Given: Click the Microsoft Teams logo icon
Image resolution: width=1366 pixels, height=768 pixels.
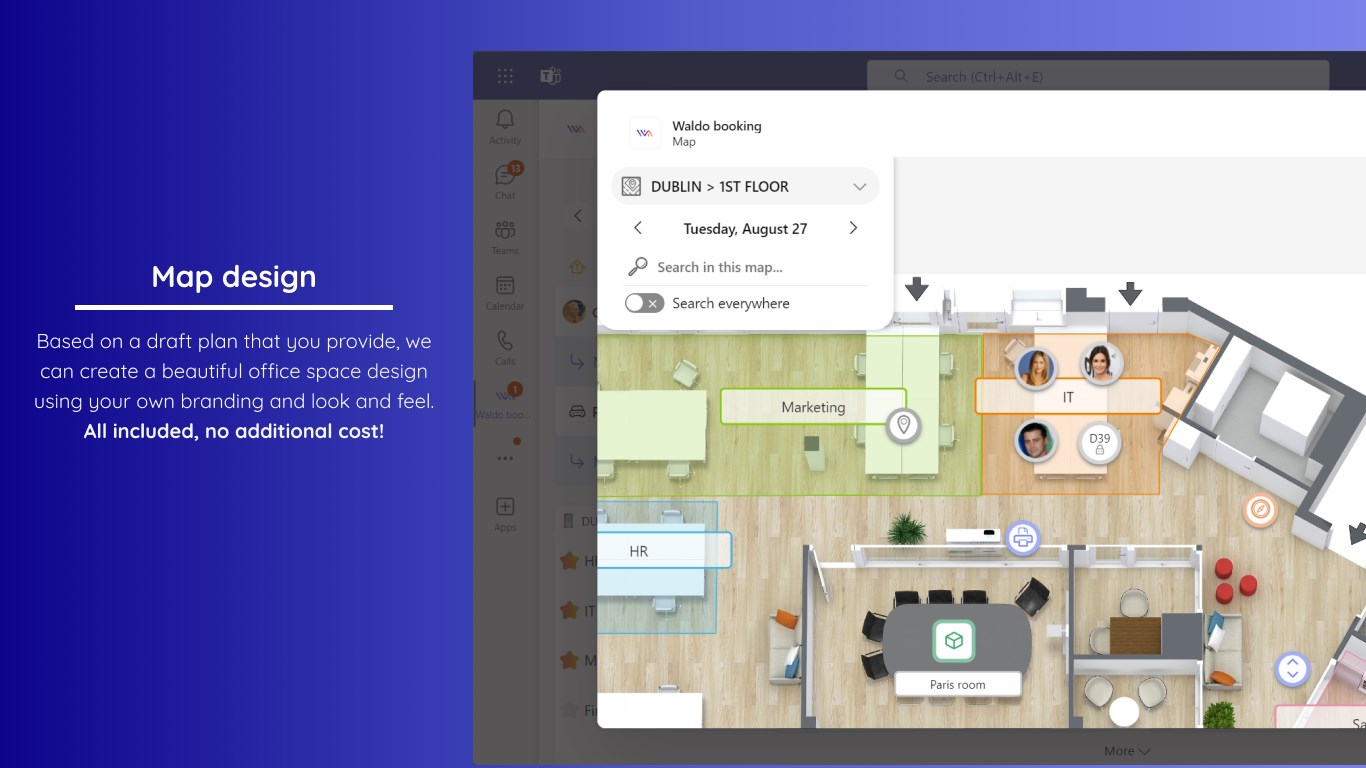Looking at the screenshot, I should pos(550,76).
